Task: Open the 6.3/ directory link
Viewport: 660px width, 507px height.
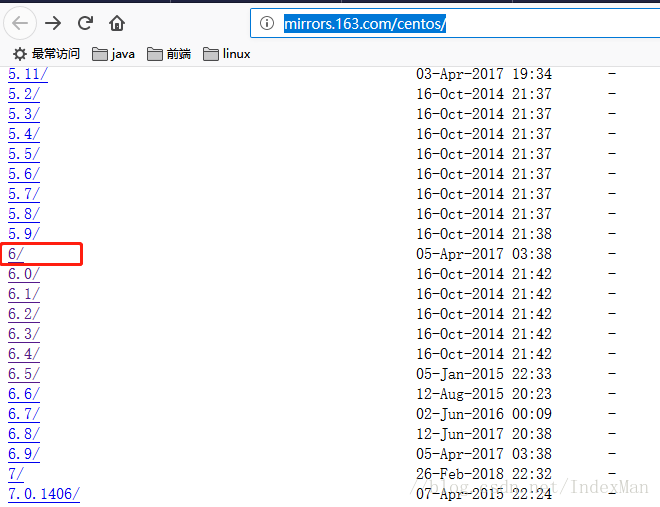Action: coord(24,334)
